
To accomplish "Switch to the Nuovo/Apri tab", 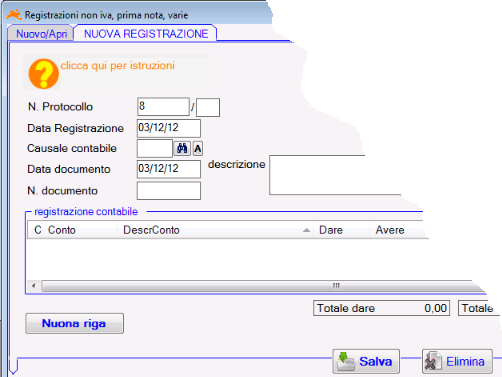I will coord(41,34).
